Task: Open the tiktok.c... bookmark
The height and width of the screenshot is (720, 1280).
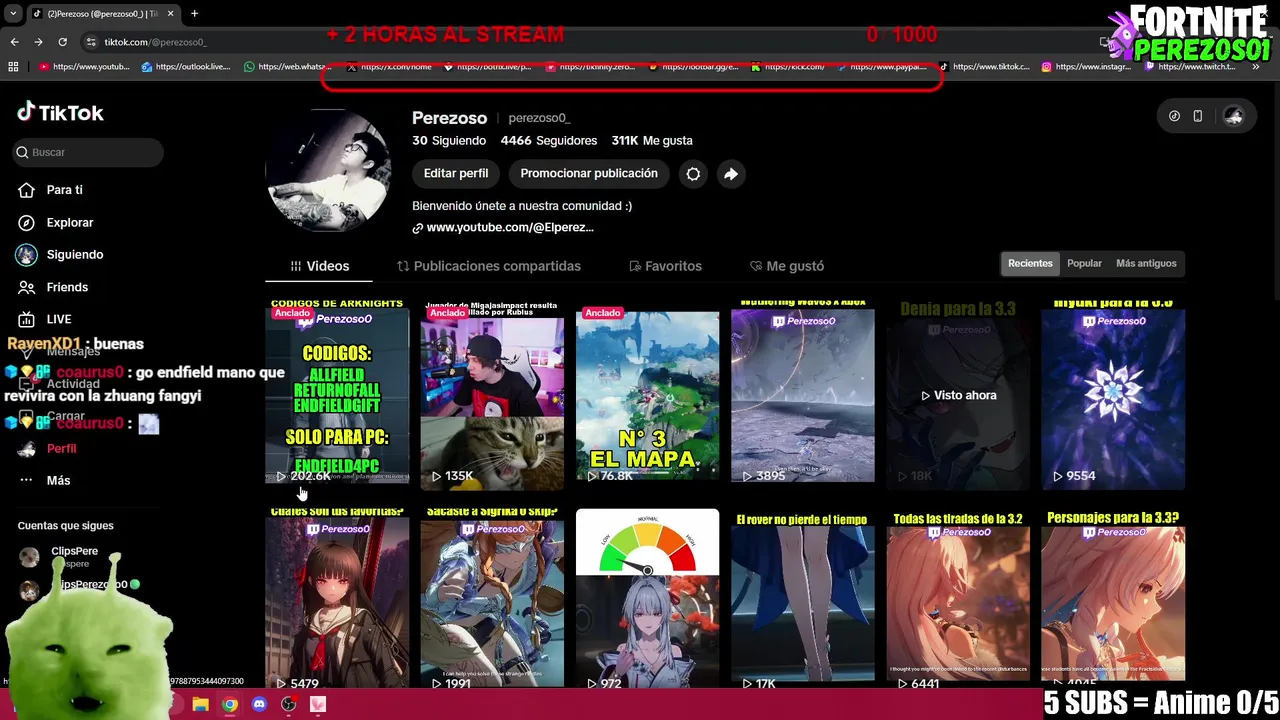Action: pos(984,67)
